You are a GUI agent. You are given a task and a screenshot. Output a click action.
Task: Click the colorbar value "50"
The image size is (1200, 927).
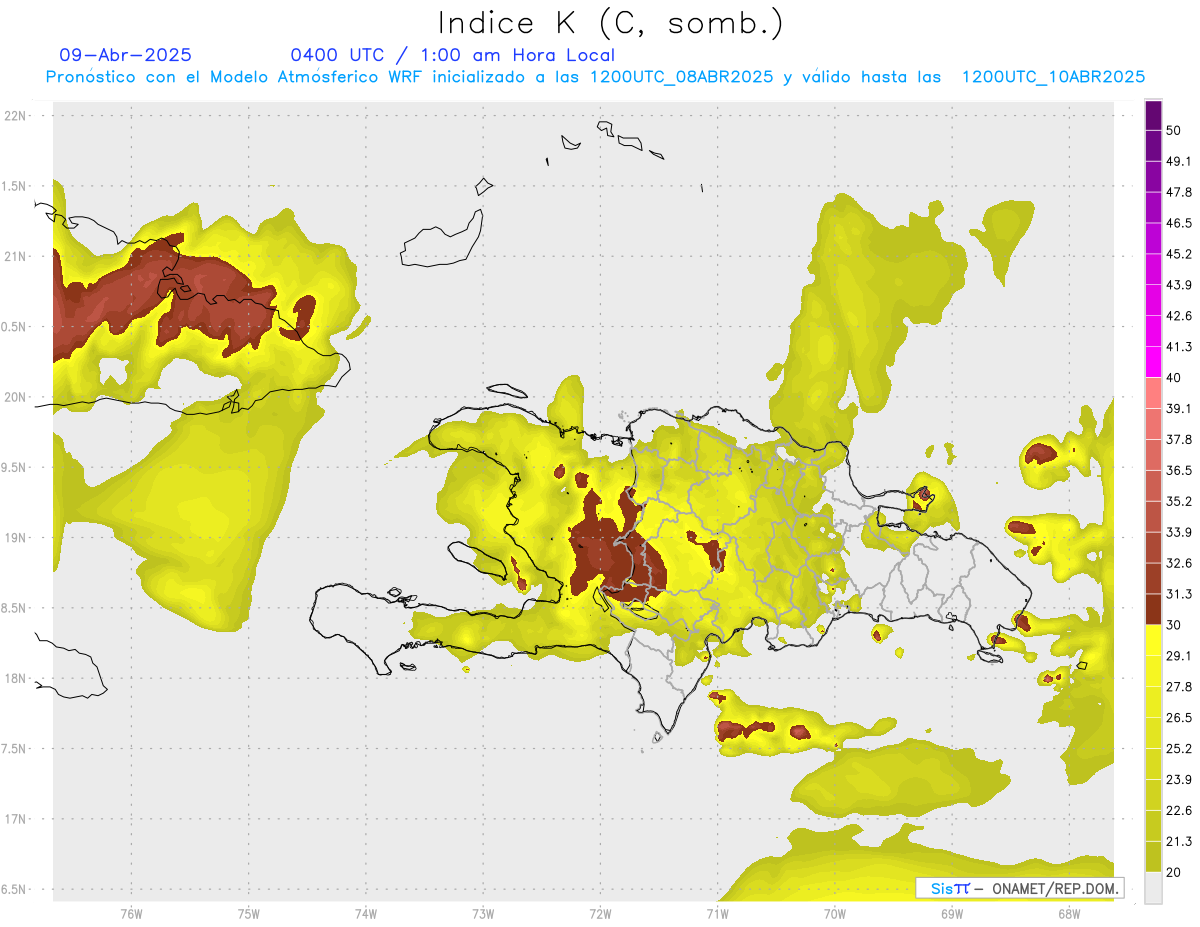click(1174, 130)
